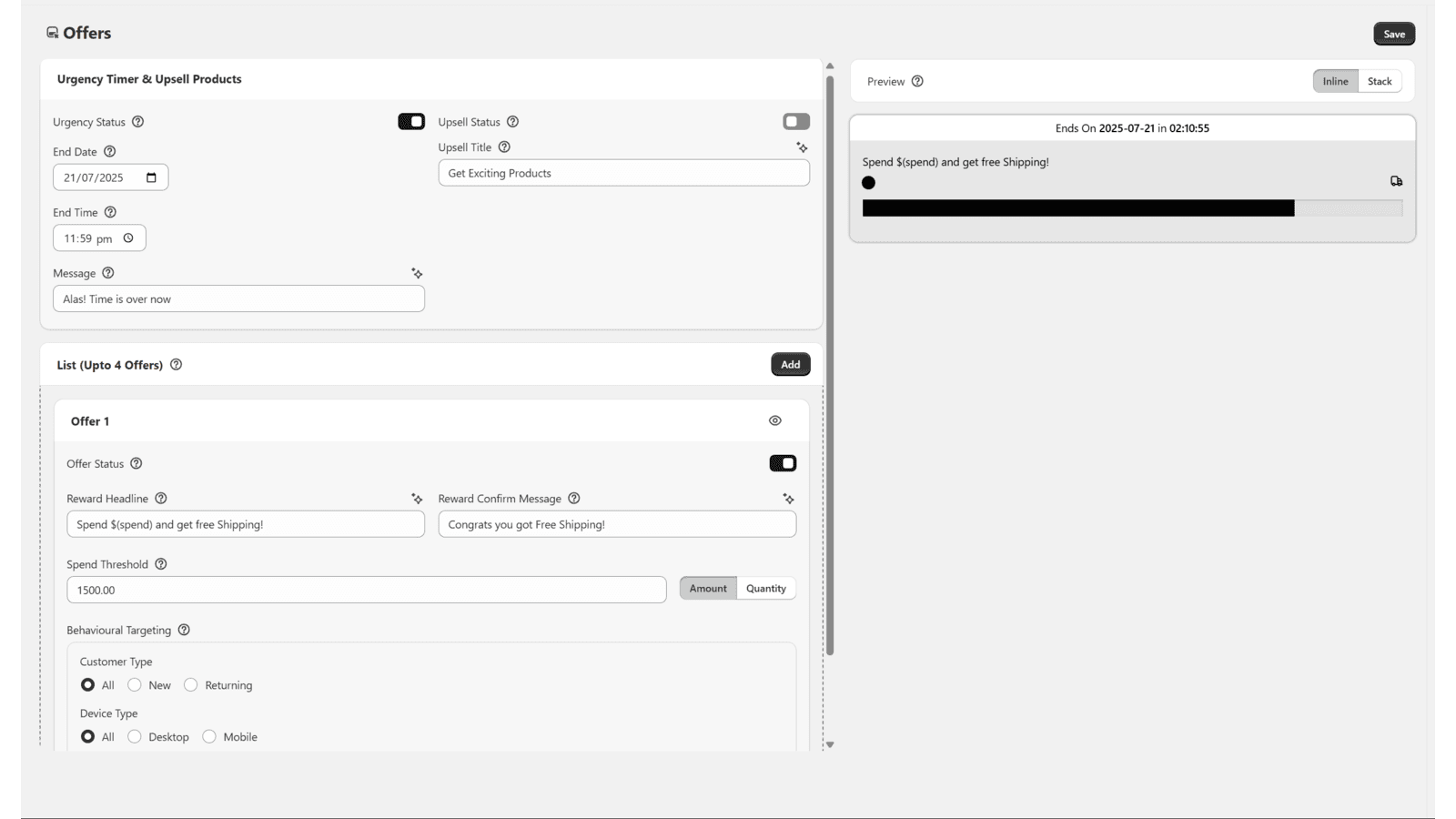
Task: Save the offers configuration
Action: click(x=1394, y=34)
